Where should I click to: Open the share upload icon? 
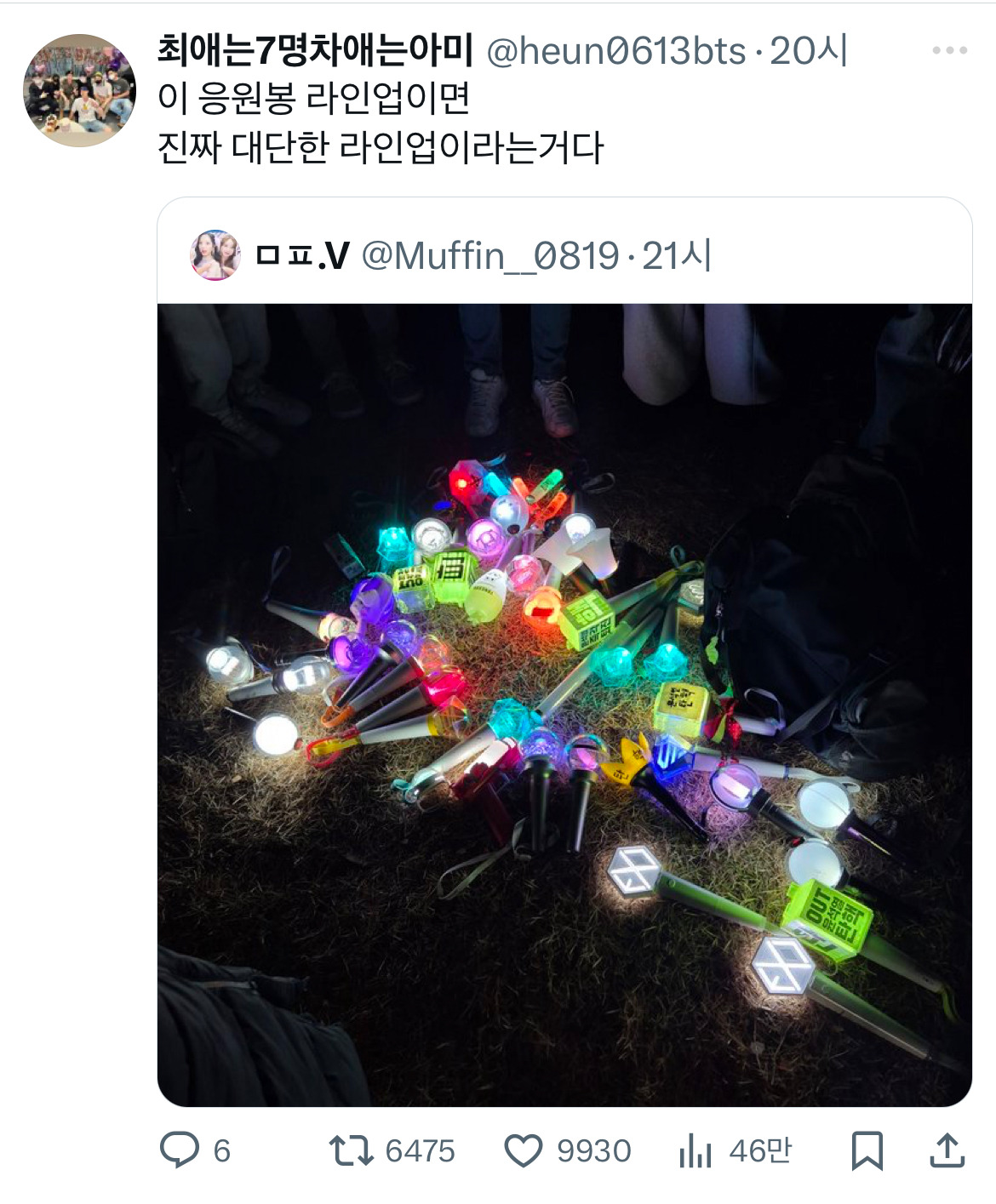click(947, 1150)
